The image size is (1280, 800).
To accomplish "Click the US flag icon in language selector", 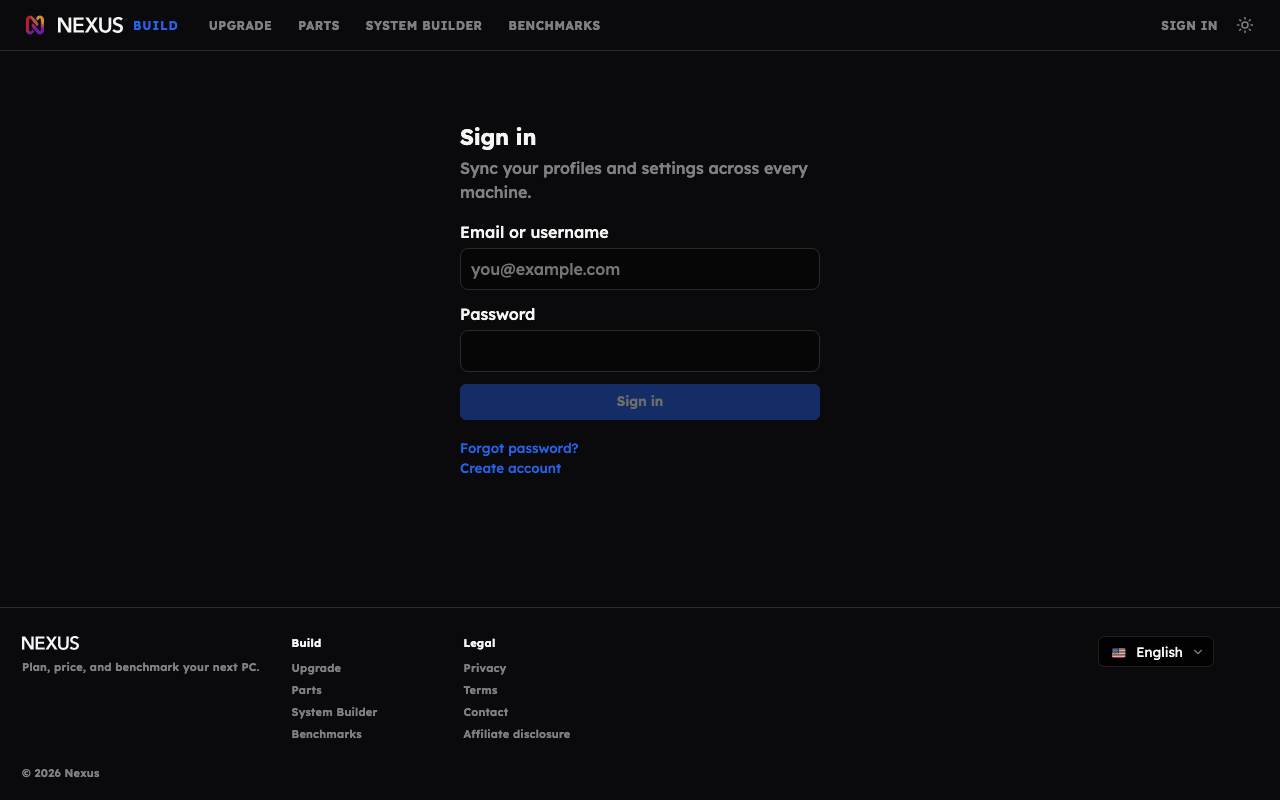I will [1119, 653].
